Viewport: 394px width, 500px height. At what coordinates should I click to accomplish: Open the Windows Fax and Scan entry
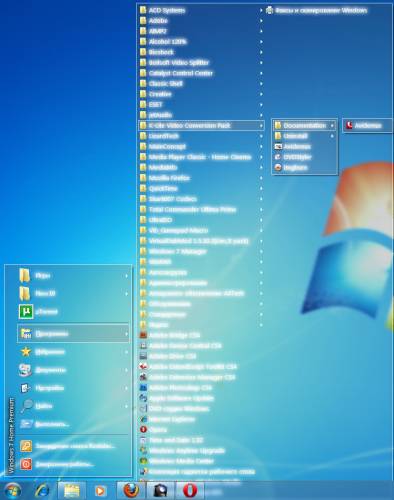[317, 10]
